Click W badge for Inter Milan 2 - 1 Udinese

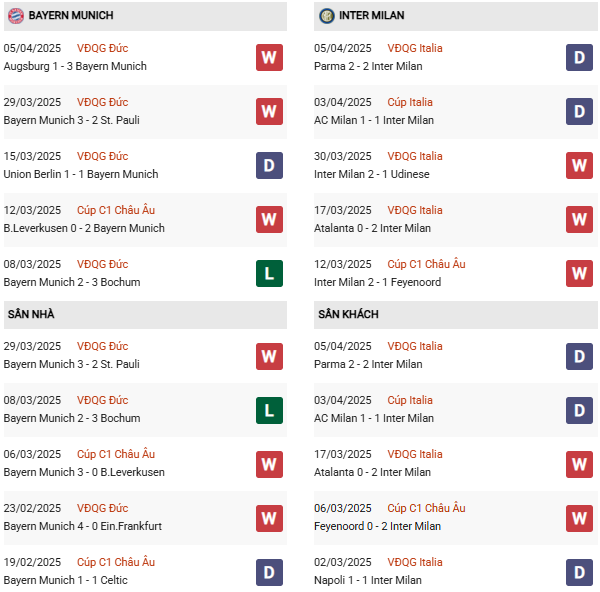(x=579, y=165)
